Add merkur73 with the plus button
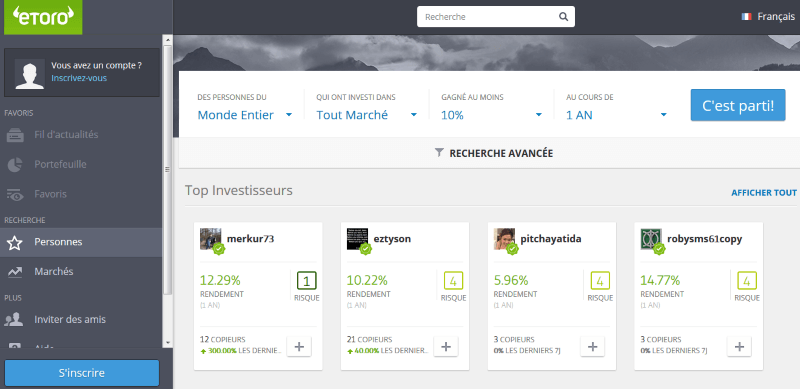 click(299, 347)
